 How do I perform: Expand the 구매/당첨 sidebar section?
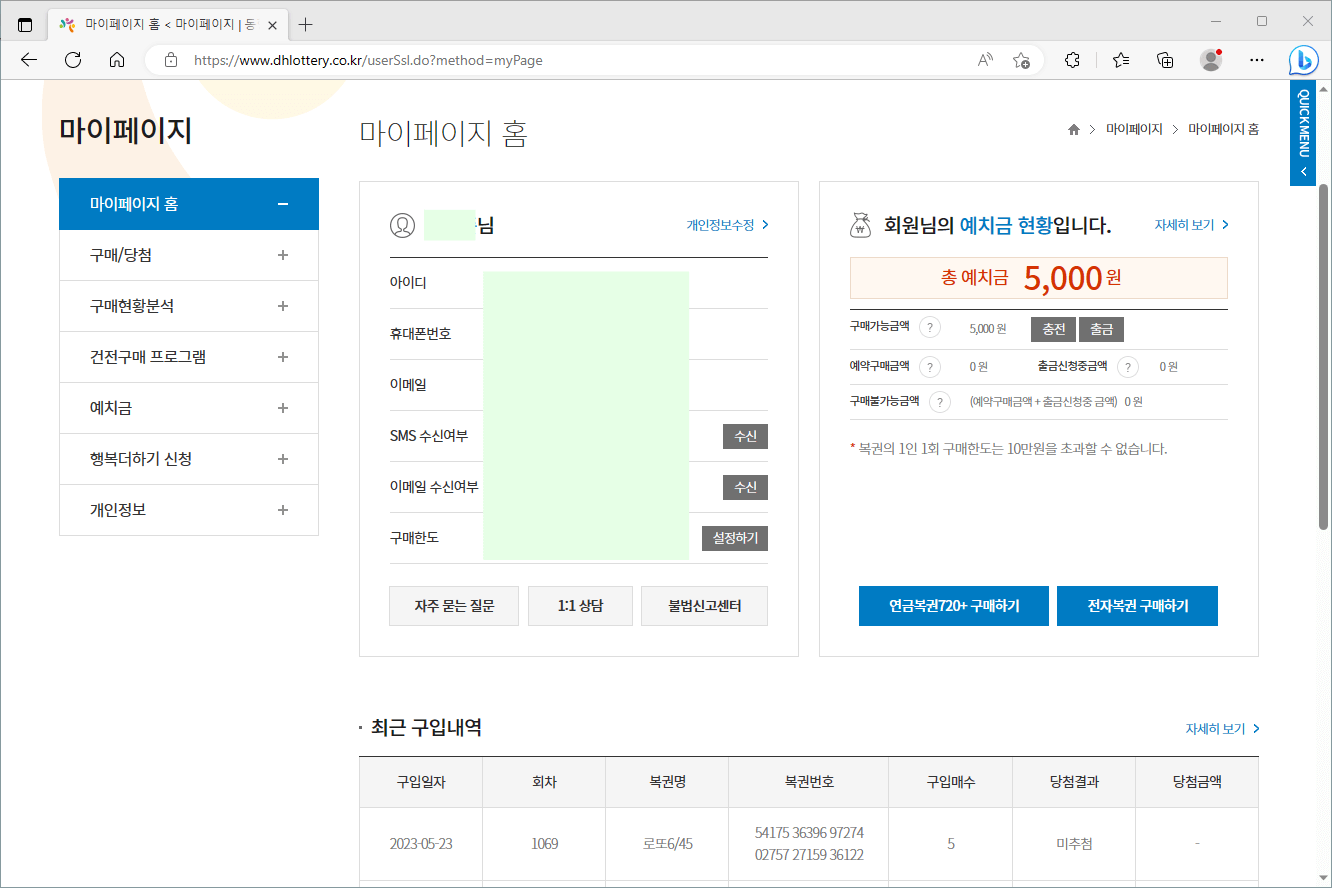(x=283, y=255)
